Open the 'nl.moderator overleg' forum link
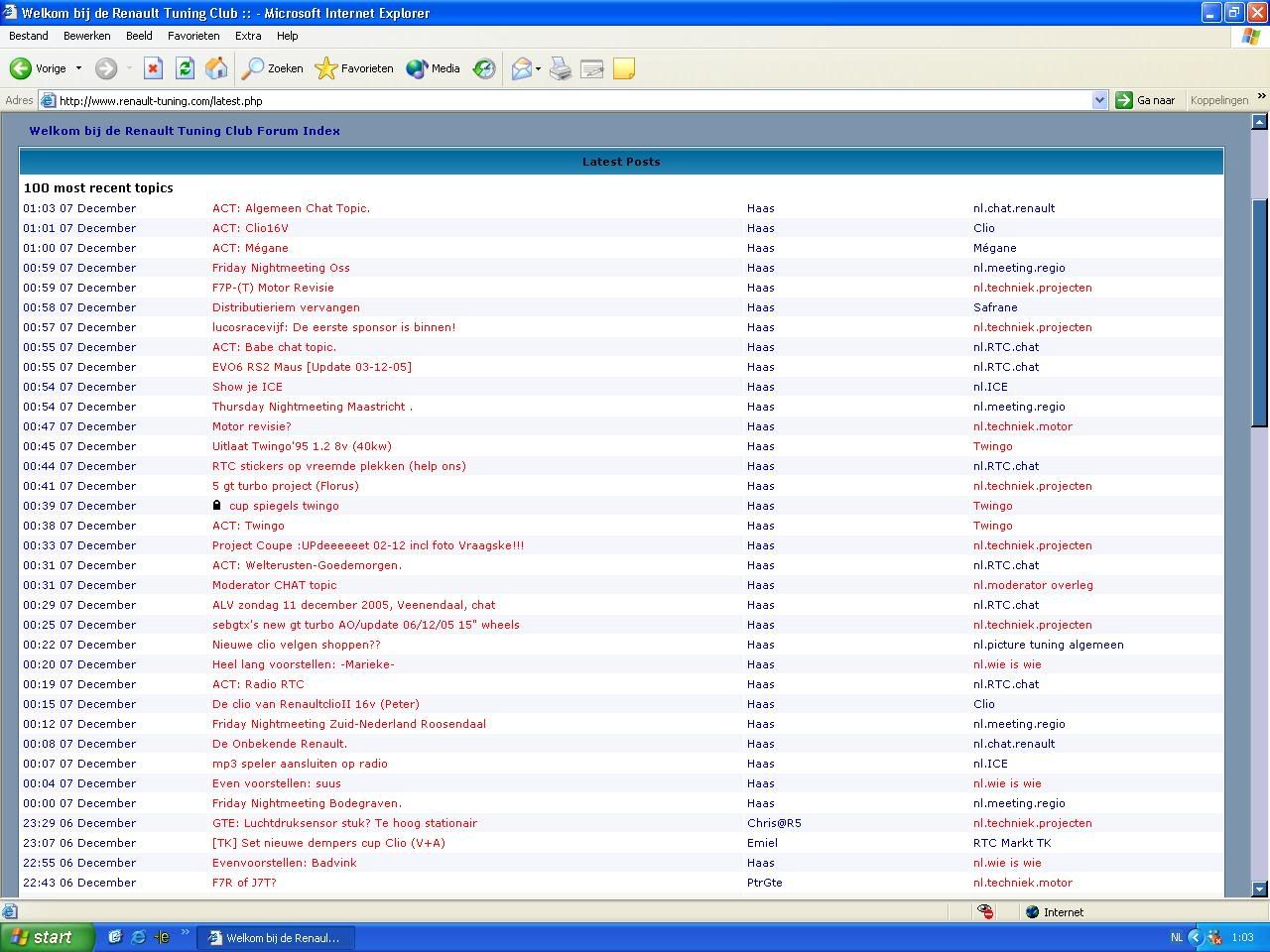Image resolution: width=1270 pixels, height=952 pixels. coord(1033,585)
